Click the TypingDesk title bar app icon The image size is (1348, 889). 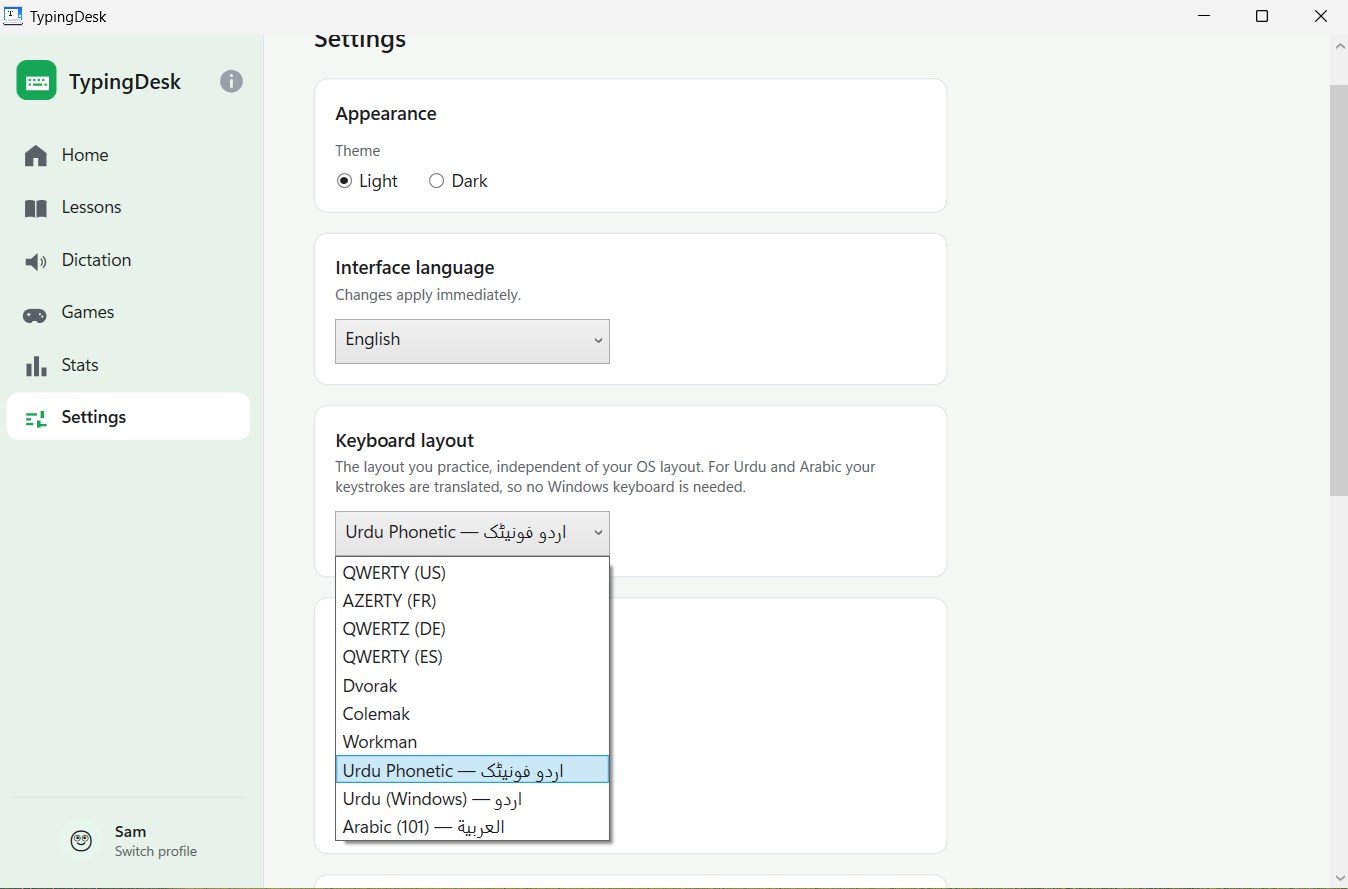[x=14, y=16]
